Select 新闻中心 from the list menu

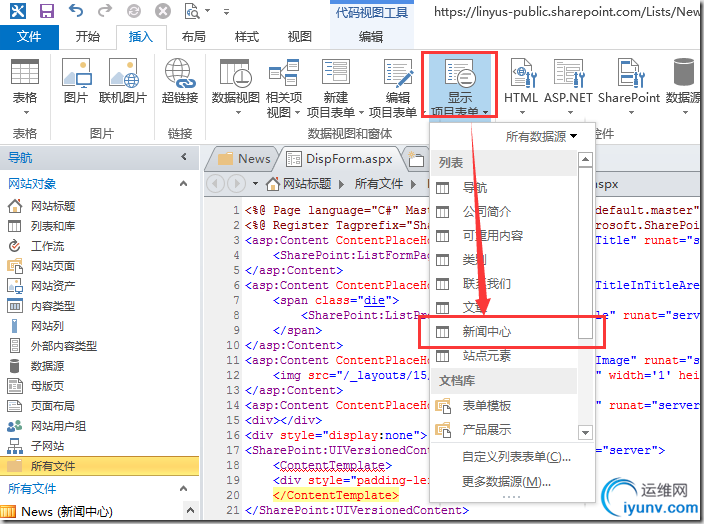tap(504, 331)
